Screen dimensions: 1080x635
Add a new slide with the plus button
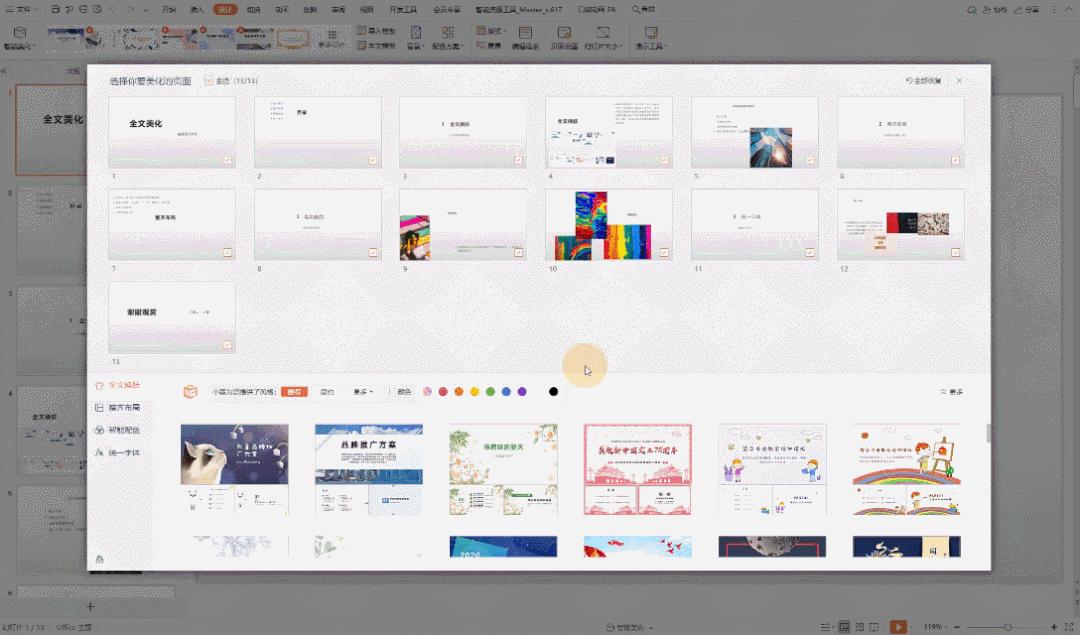tap(90, 607)
